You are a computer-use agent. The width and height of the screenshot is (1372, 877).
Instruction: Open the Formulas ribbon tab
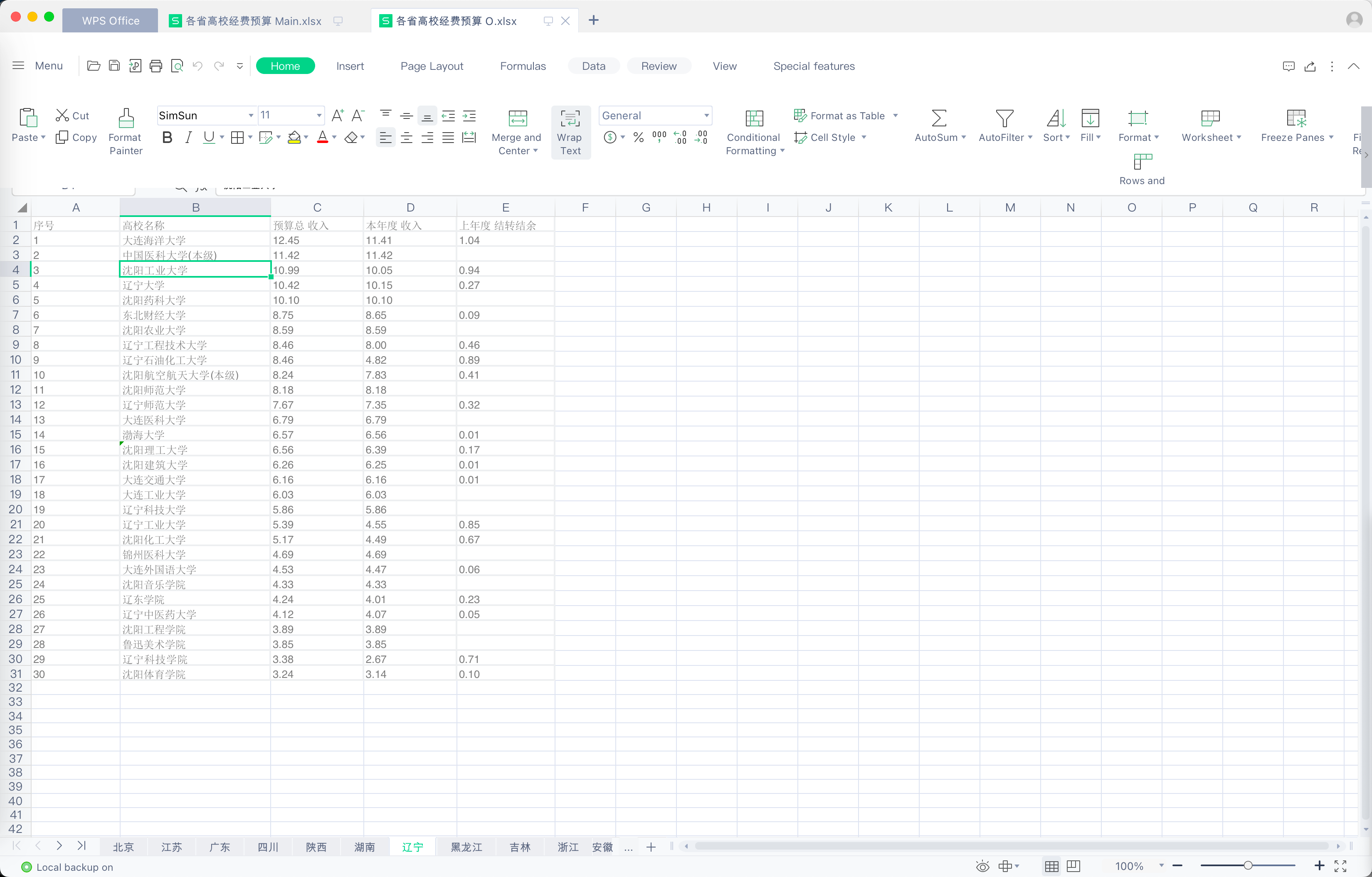tap(523, 66)
